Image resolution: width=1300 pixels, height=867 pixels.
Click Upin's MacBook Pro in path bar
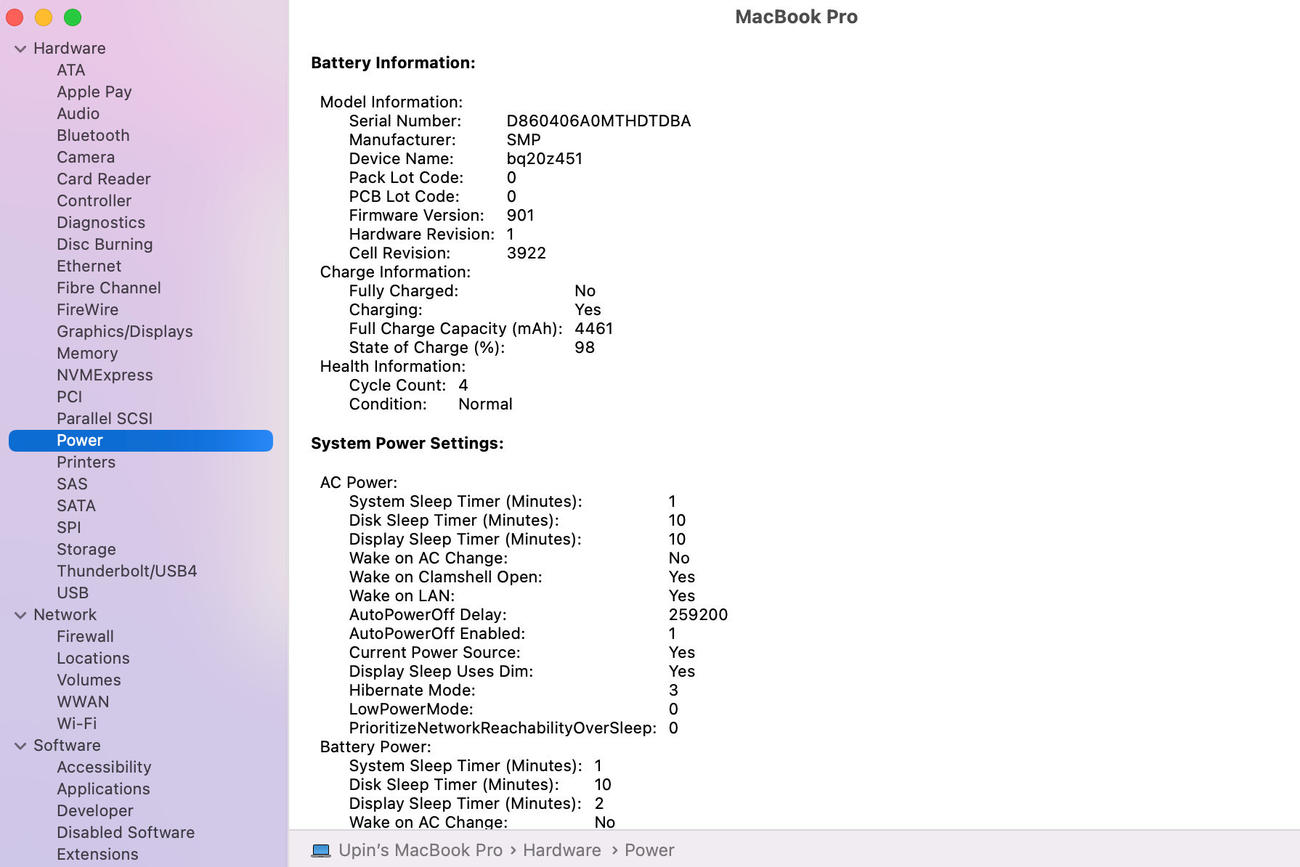[x=420, y=850]
